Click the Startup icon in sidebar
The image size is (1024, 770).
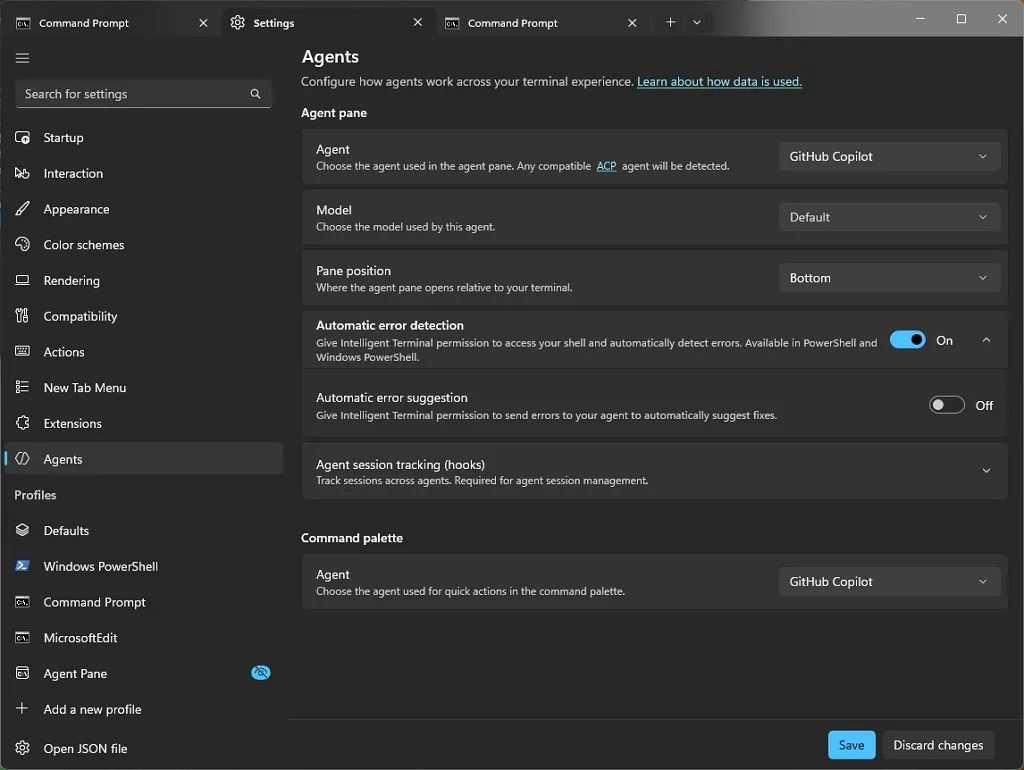(22, 138)
